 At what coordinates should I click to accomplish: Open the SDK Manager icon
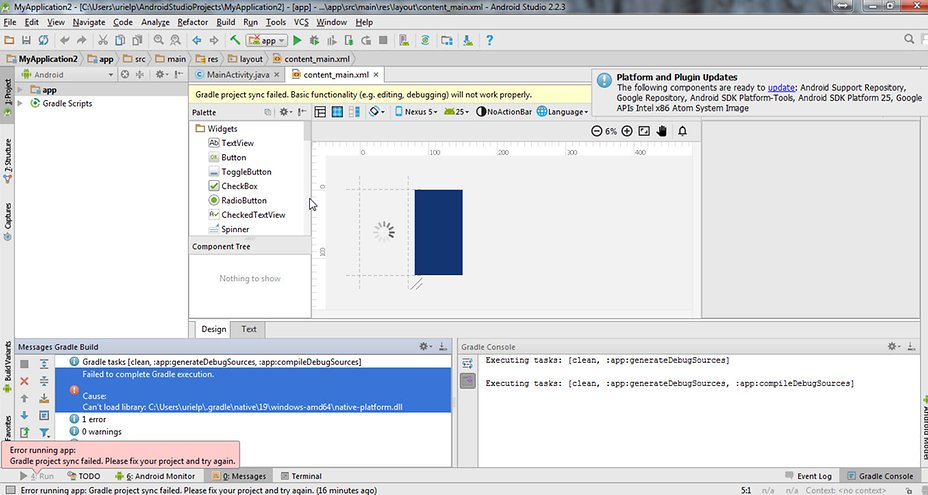pos(468,40)
